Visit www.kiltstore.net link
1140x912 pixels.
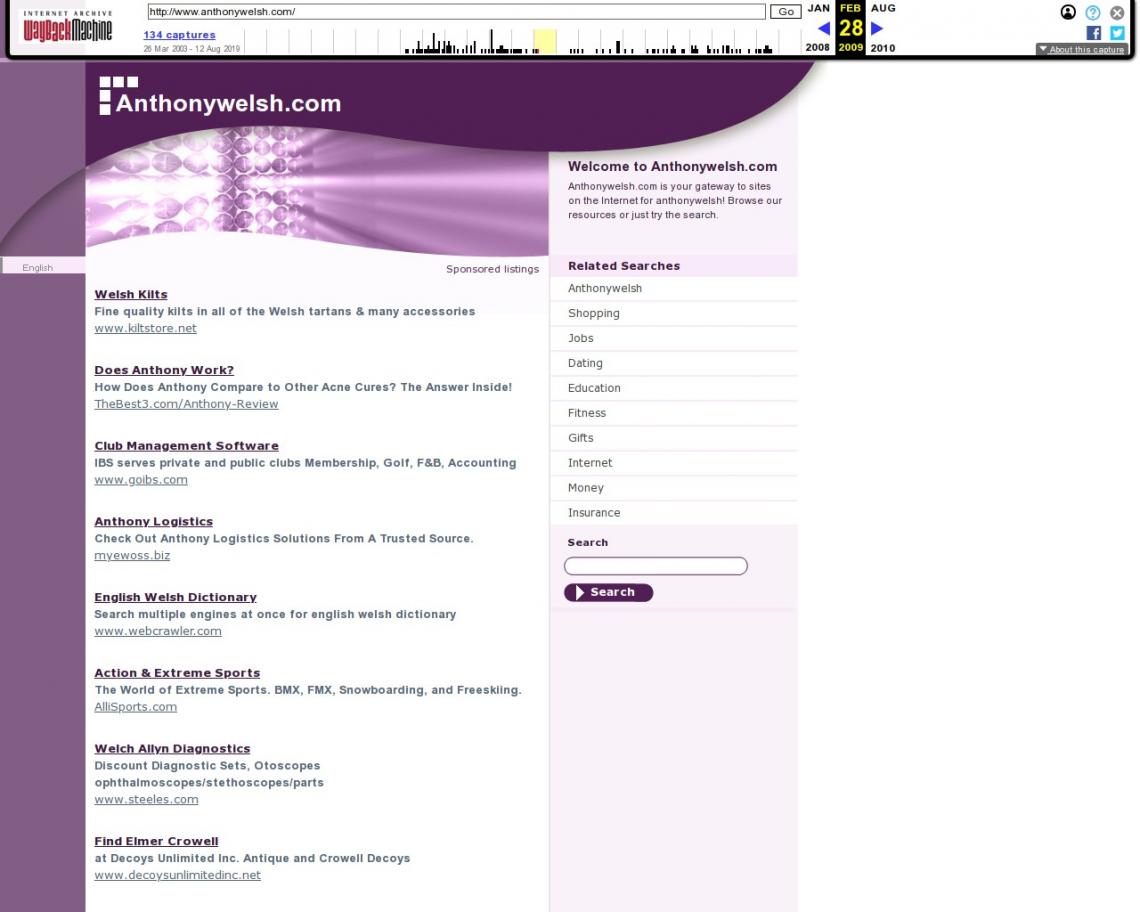[145, 328]
